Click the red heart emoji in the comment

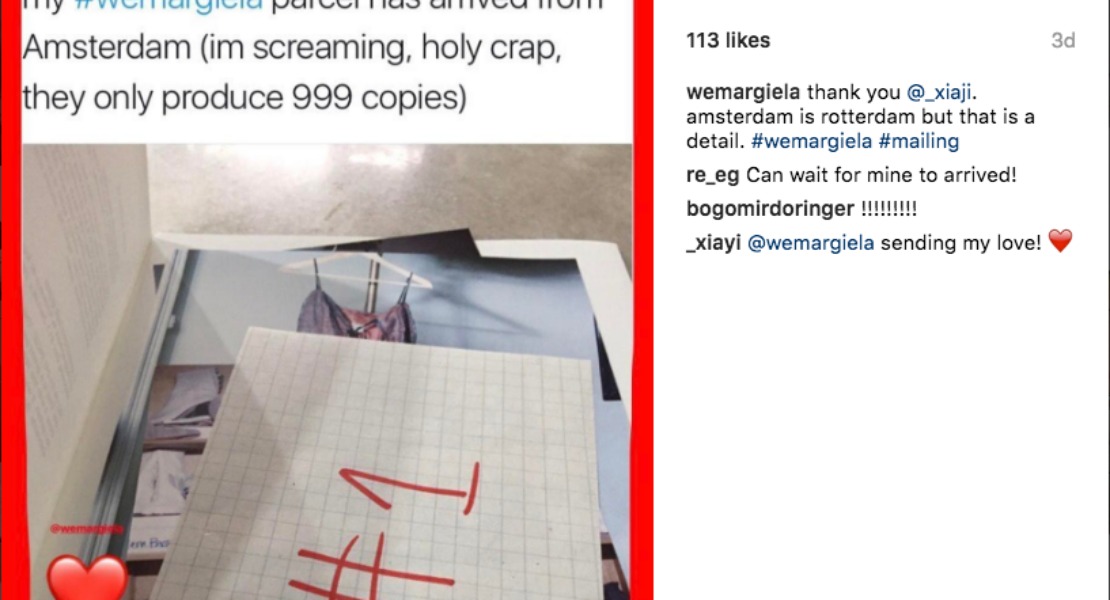[1060, 241]
